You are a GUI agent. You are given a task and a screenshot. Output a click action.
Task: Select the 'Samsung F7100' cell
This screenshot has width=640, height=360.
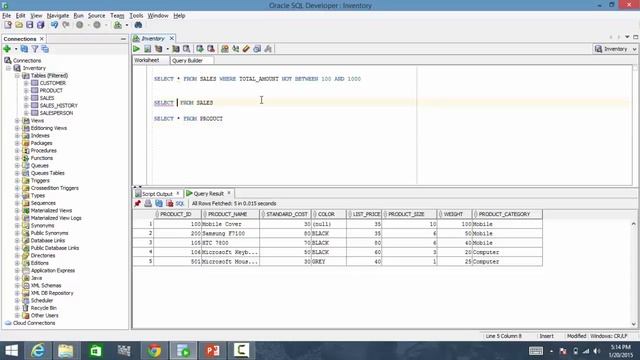tap(230, 233)
